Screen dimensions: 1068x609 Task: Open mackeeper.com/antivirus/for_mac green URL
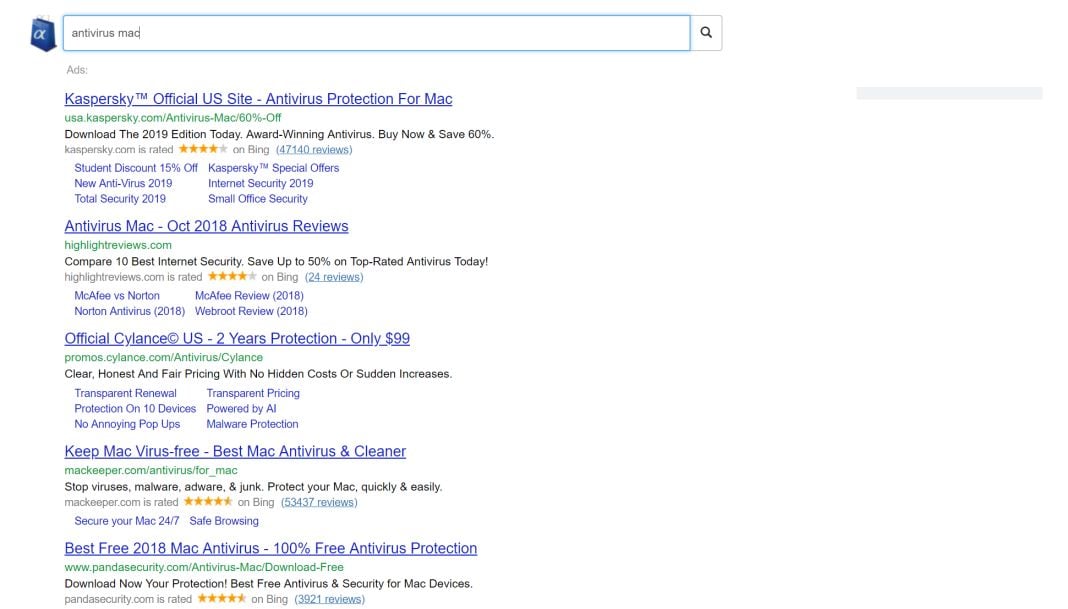pyautogui.click(x=151, y=471)
